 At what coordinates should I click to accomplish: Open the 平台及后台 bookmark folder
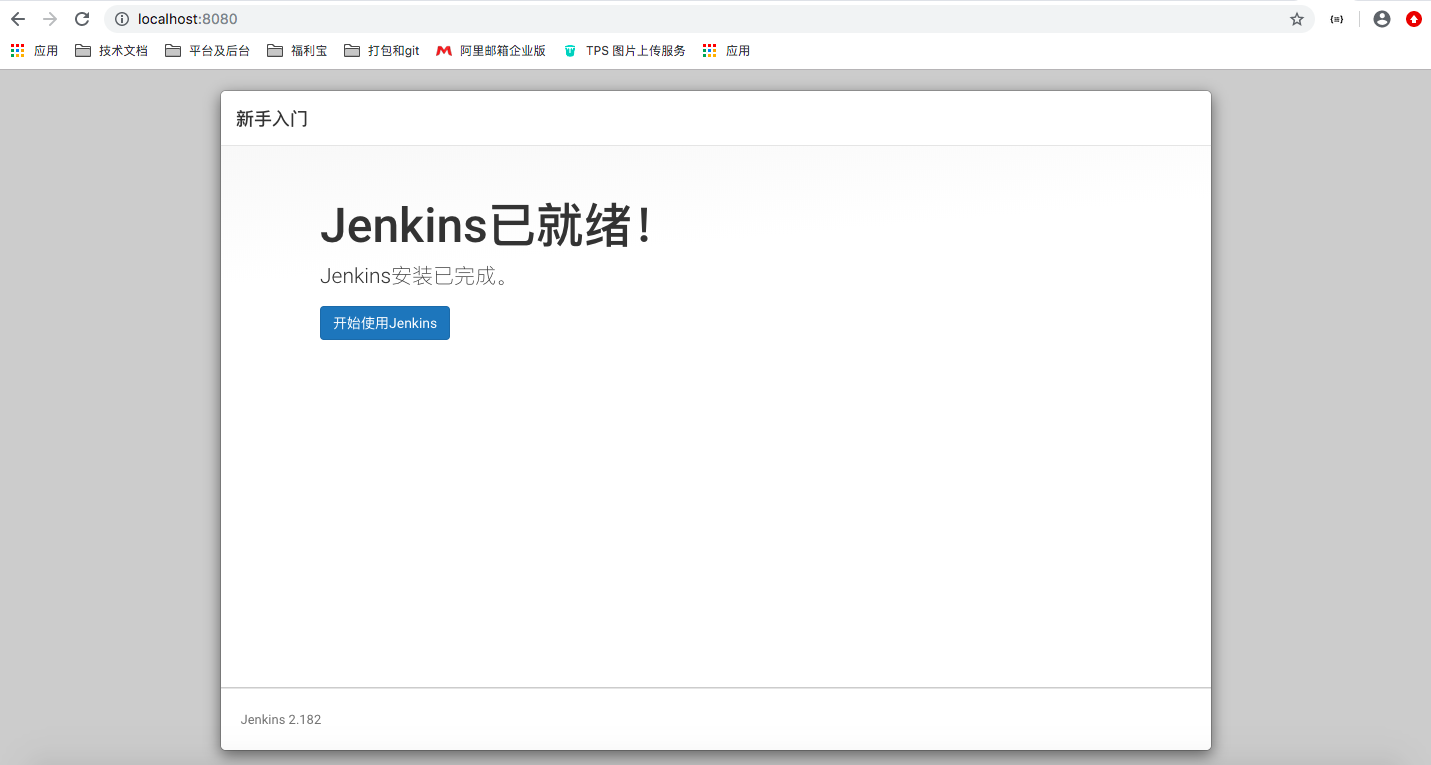pos(207,51)
